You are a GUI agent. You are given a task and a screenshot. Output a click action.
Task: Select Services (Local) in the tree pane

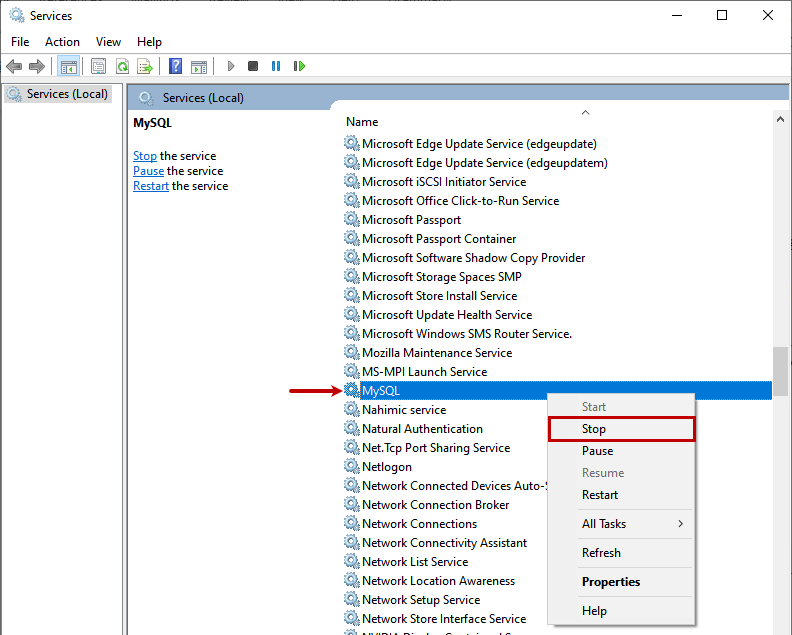click(58, 94)
